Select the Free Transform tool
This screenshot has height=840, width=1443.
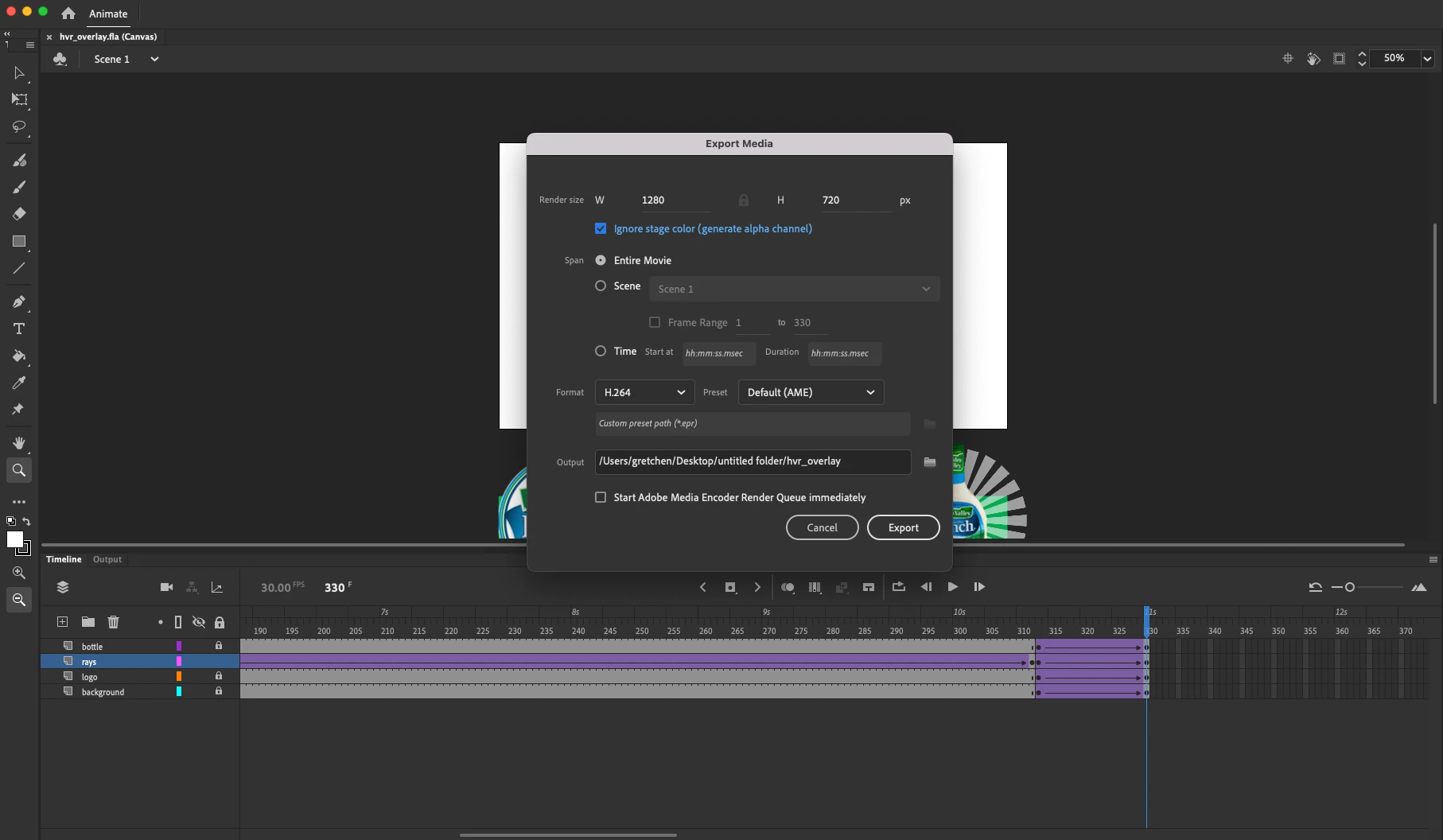[19, 99]
